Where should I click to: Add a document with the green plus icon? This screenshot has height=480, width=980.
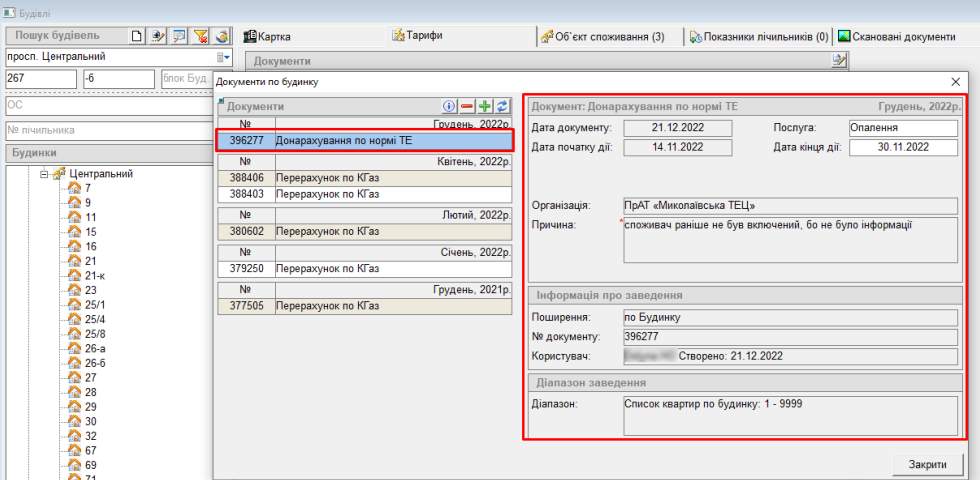pos(485,106)
